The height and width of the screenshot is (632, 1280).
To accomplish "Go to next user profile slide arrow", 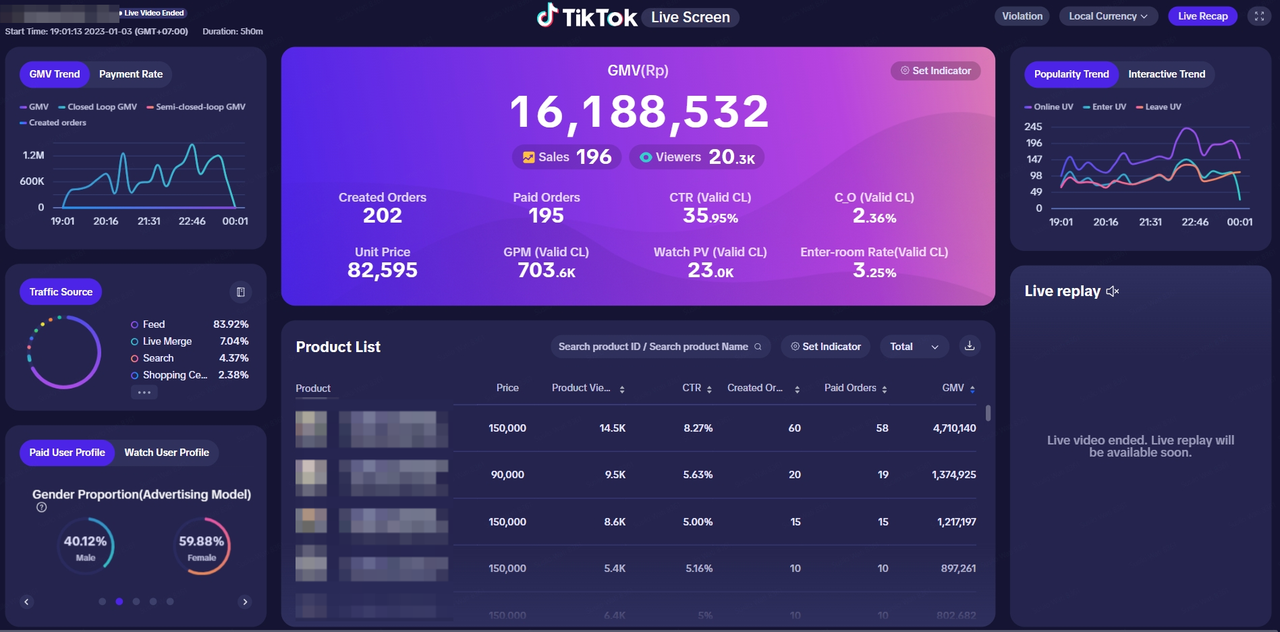I will 245,602.
